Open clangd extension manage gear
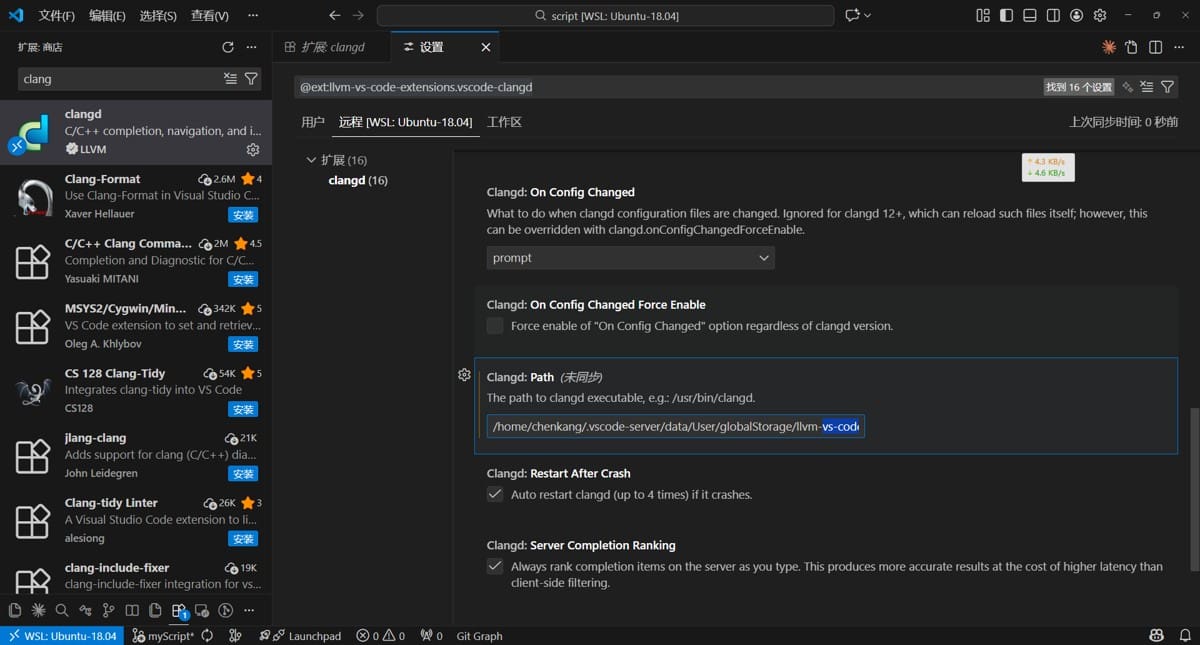Screen dimensions: 1200x645 (x=253, y=149)
